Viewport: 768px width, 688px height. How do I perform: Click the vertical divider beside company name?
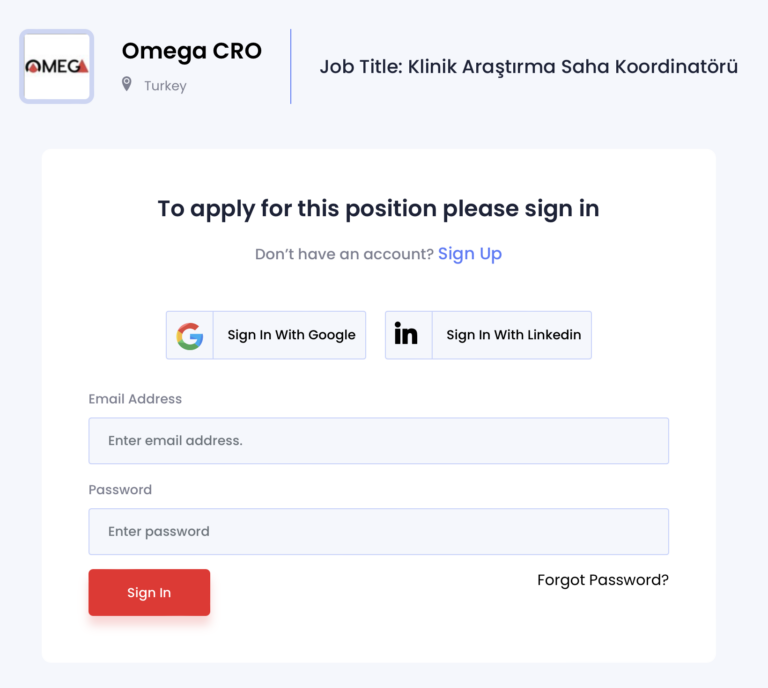(290, 67)
